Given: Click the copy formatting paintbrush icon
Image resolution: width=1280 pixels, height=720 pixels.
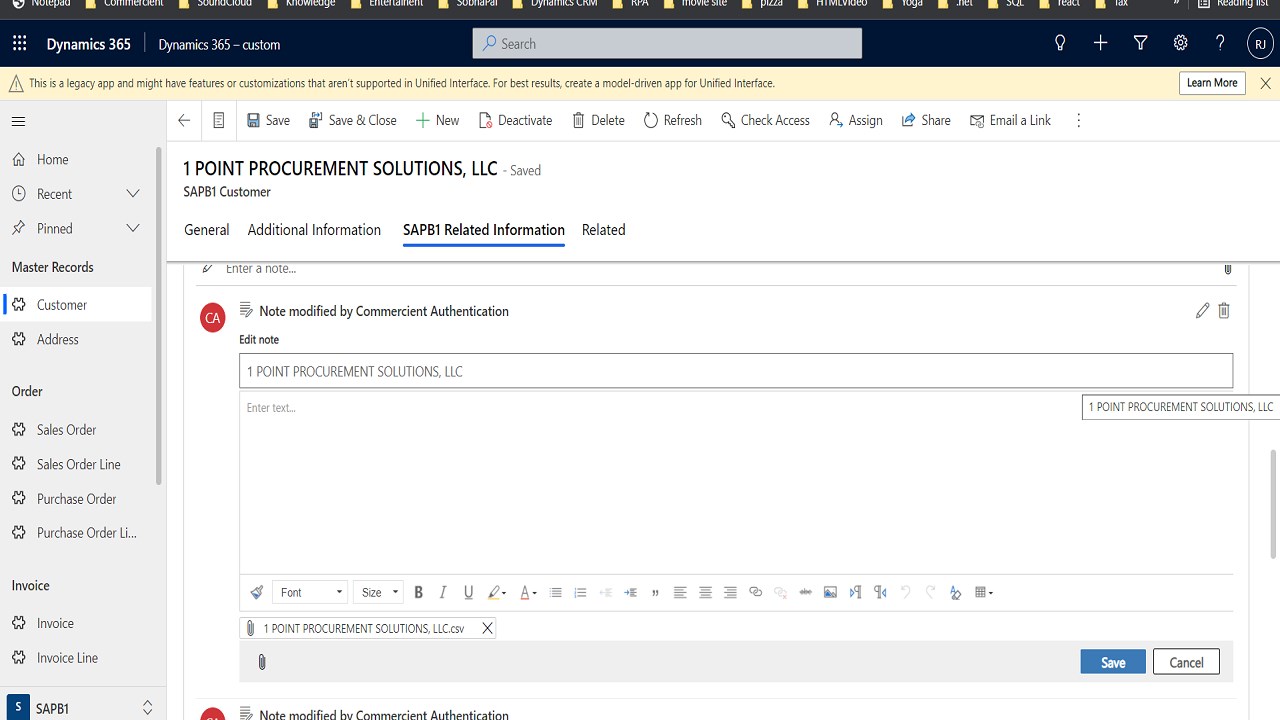Looking at the screenshot, I should 257,592.
